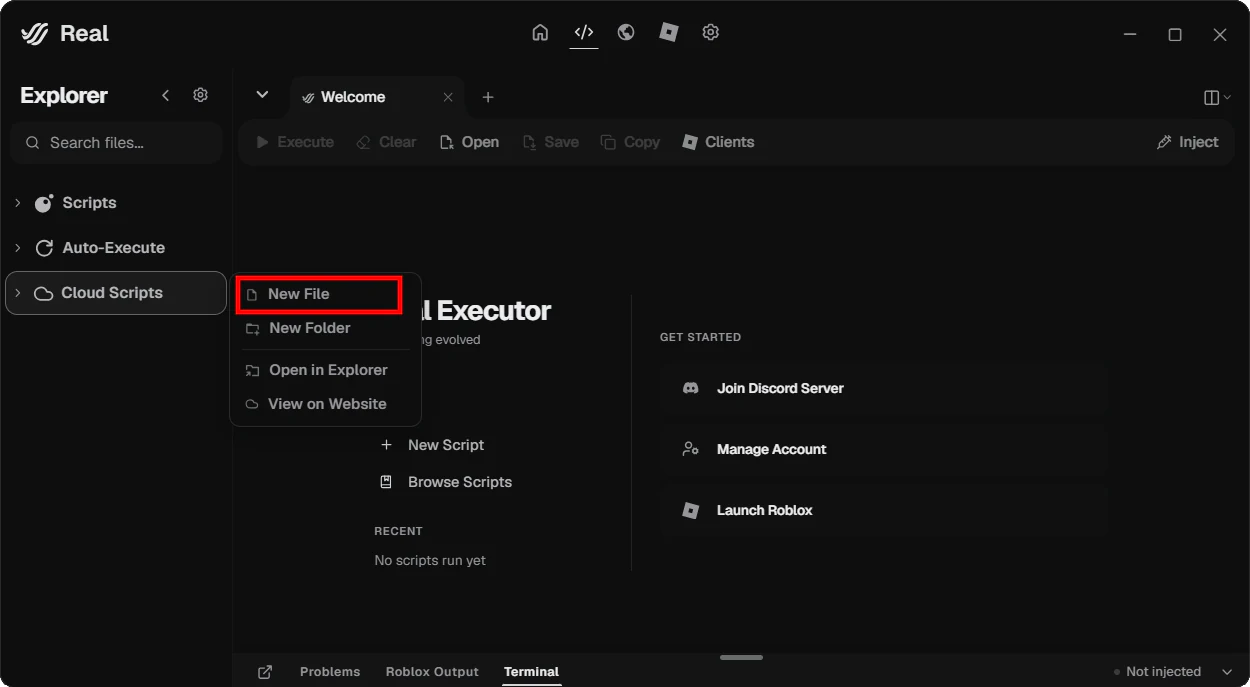Image resolution: width=1250 pixels, height=687 pixels.
Task: Click the Inject button
Action: 1187,142
